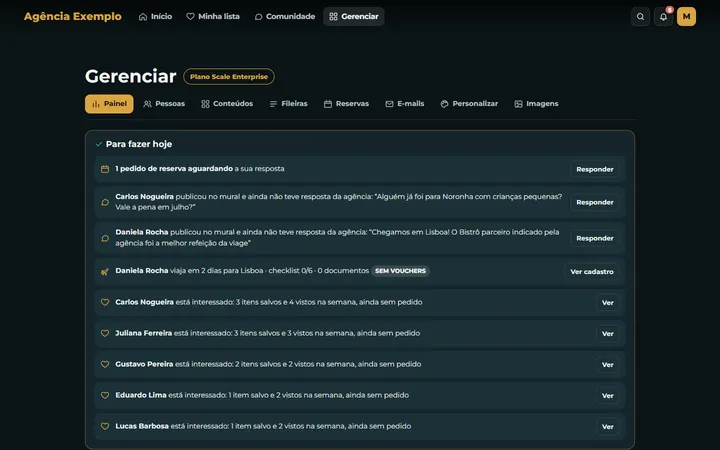Click the calendar icon in the pedido de reserva row

(105, 169)
